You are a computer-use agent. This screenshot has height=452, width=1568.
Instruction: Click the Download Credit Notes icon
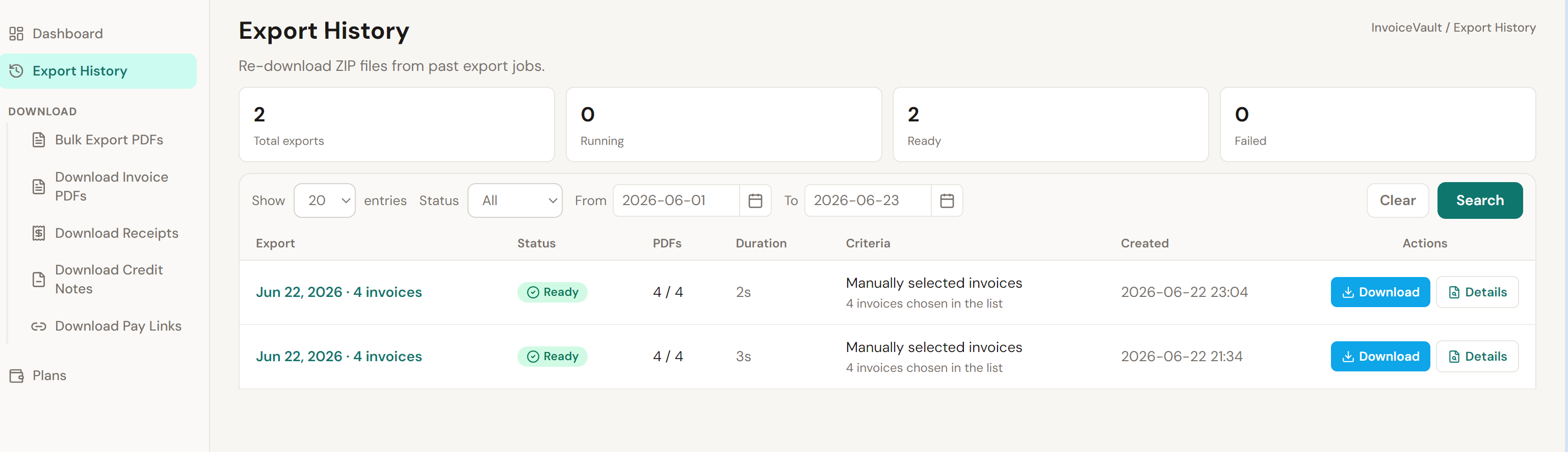pyautogui.click(x=38, y=279)
